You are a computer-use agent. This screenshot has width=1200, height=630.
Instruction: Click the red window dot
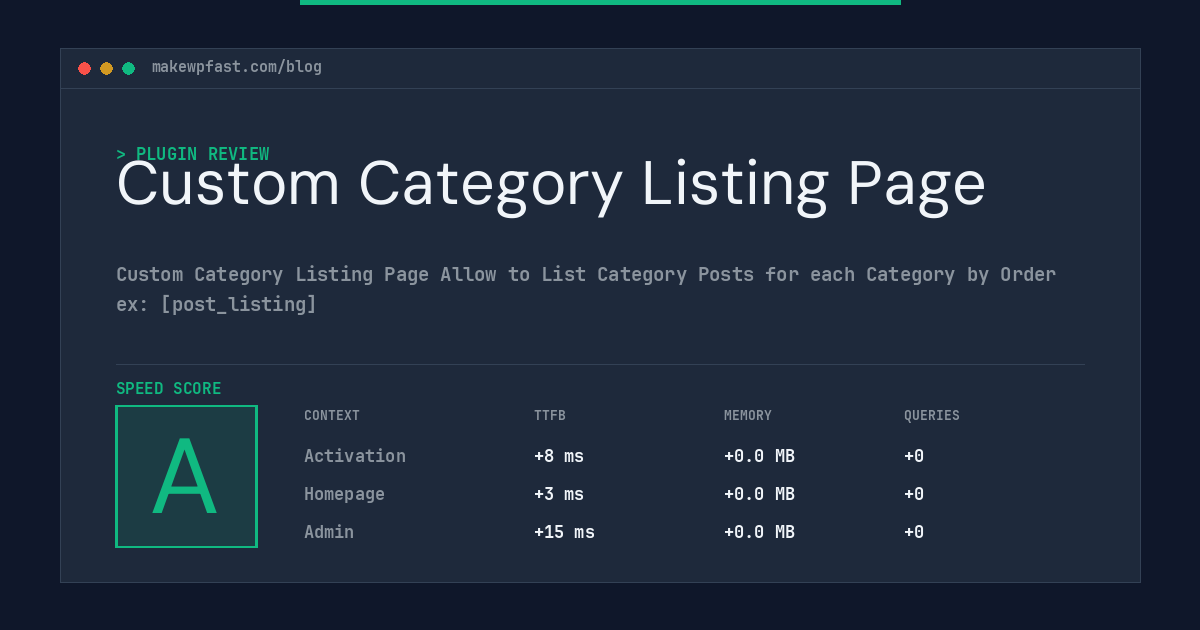(x=85, y=68)
